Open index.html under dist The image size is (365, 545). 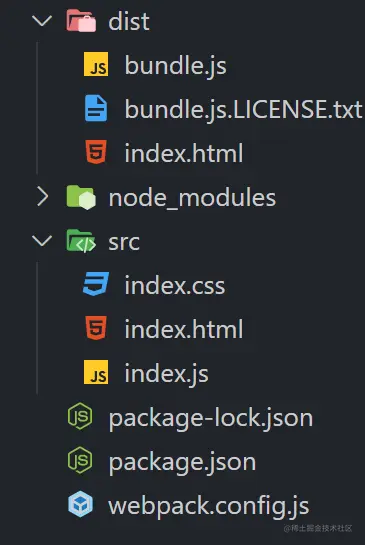click(x=184, y=153)
